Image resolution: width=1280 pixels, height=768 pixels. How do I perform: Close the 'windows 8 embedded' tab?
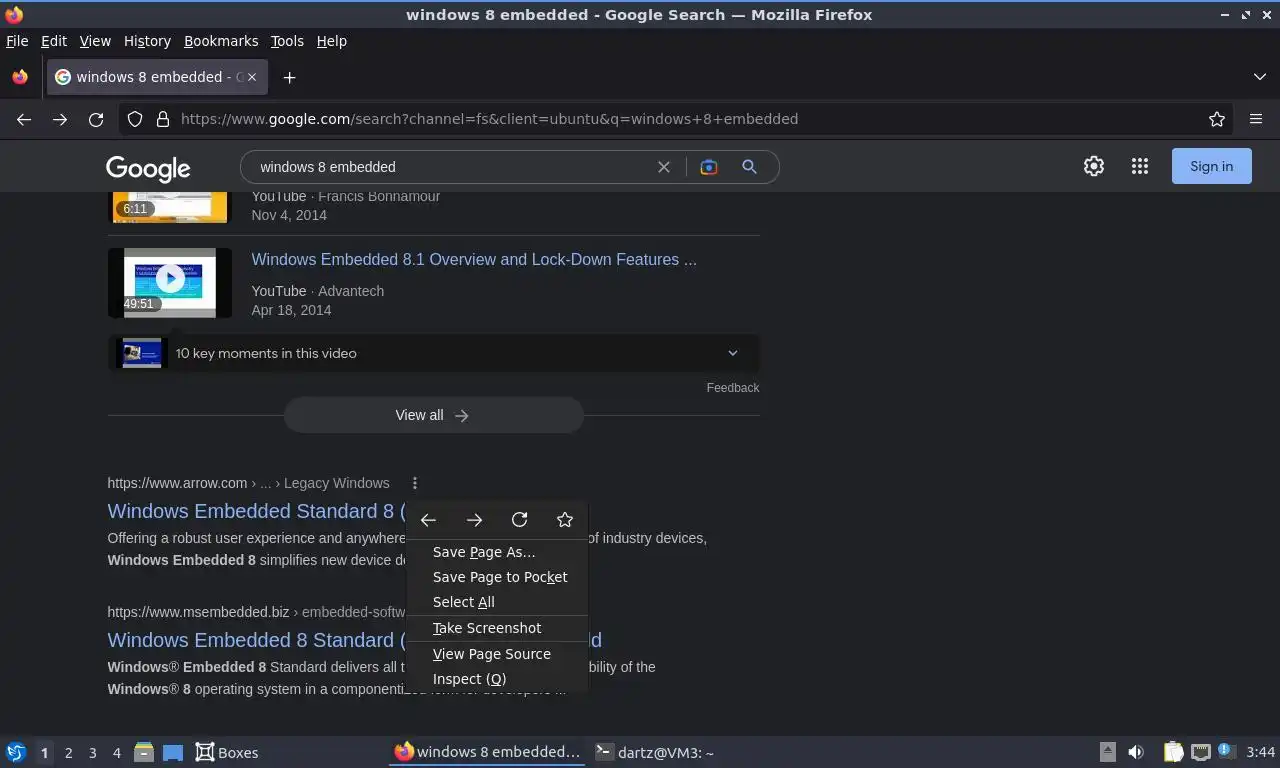(252, 77)
